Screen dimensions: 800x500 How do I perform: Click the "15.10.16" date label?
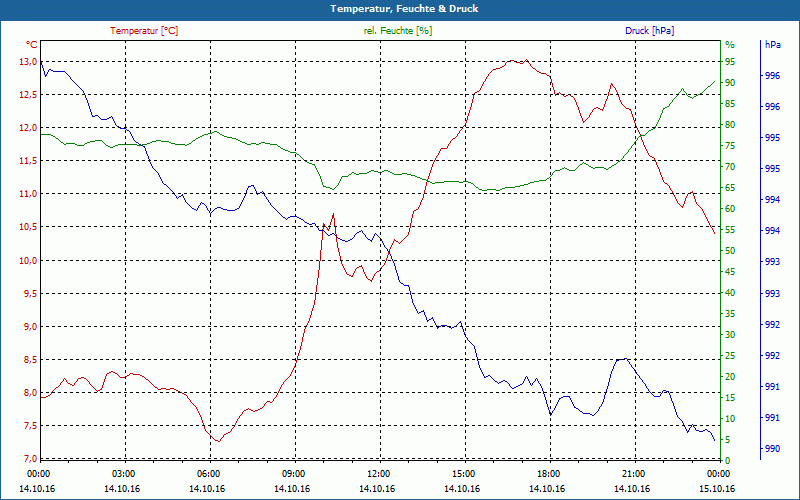click(x=717, y=489)
